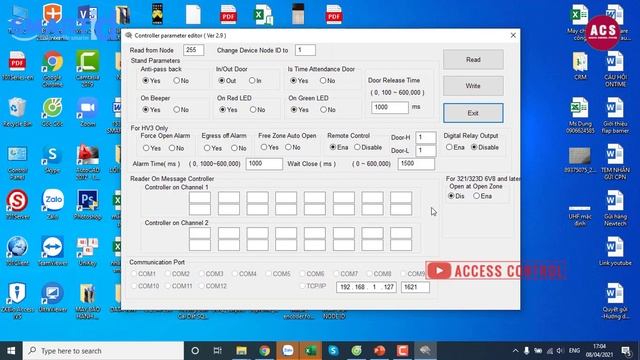Screen dimensions: 640x360
Task: Open Task View on the taskbar
Action: click(x=218, y=351)
